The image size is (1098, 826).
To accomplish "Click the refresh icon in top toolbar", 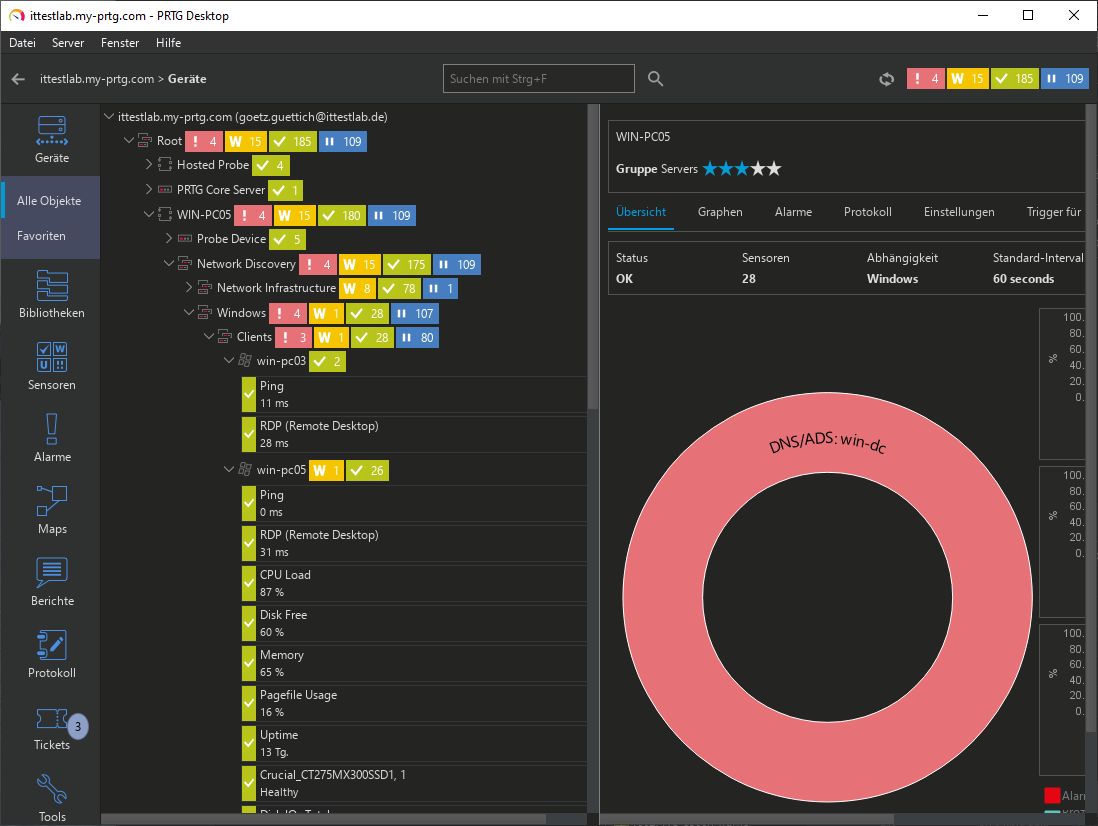I will (886, 79).
